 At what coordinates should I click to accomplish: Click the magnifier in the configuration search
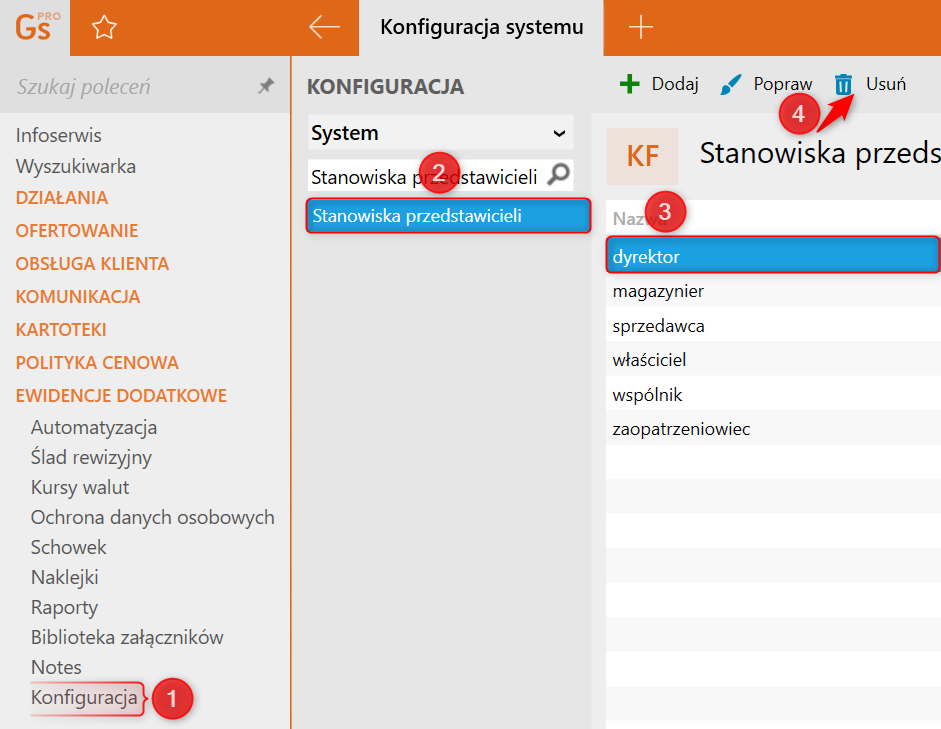559,175
